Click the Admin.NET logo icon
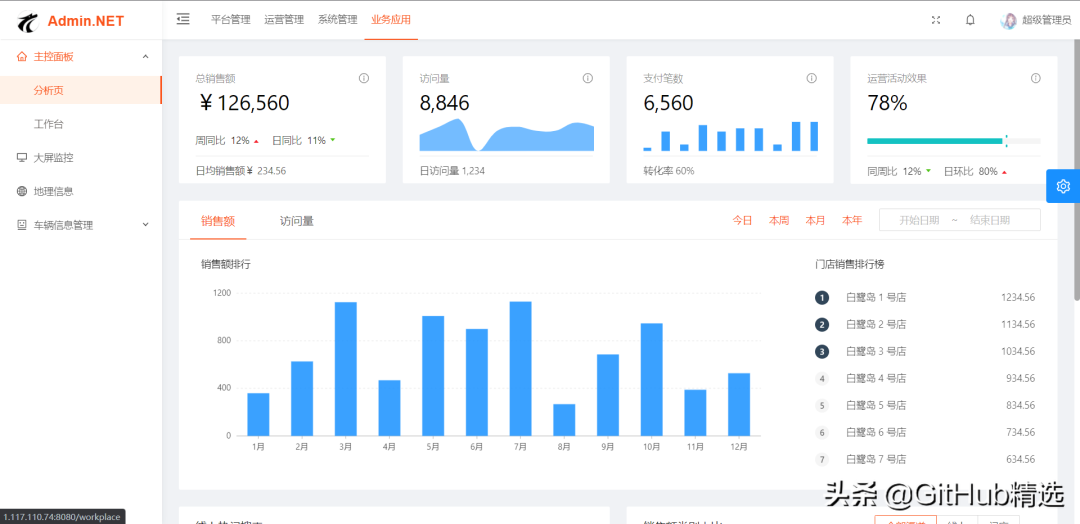The width and height of the screenshot is (1080, 524). coord(29,22)
